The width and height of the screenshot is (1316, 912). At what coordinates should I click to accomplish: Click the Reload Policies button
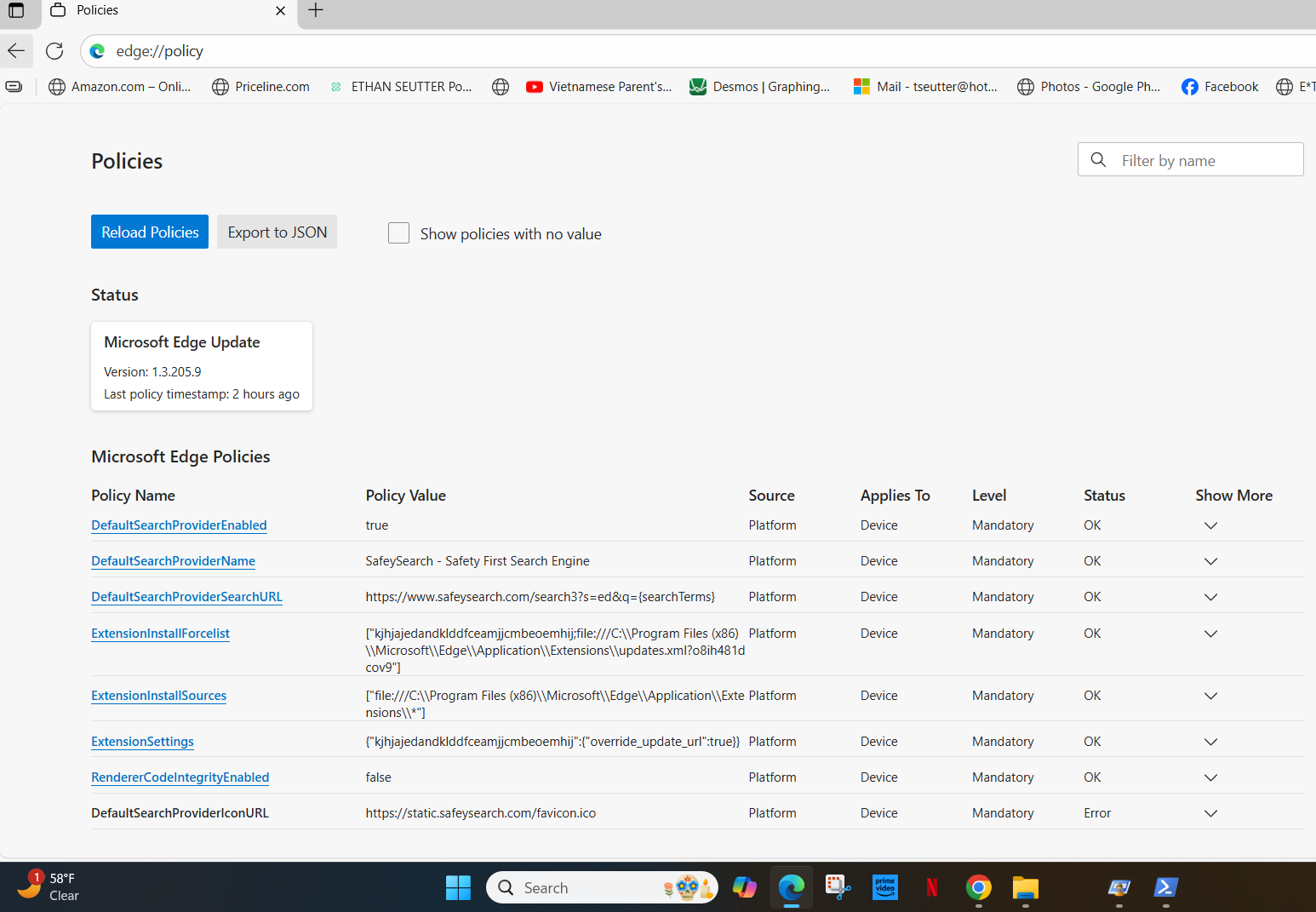click(150, 232)
